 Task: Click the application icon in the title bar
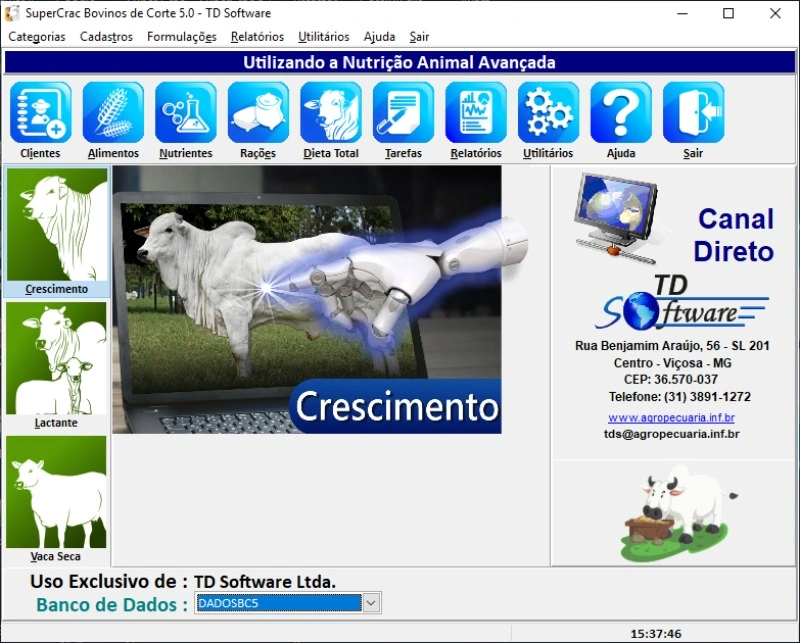coord(12,13)
